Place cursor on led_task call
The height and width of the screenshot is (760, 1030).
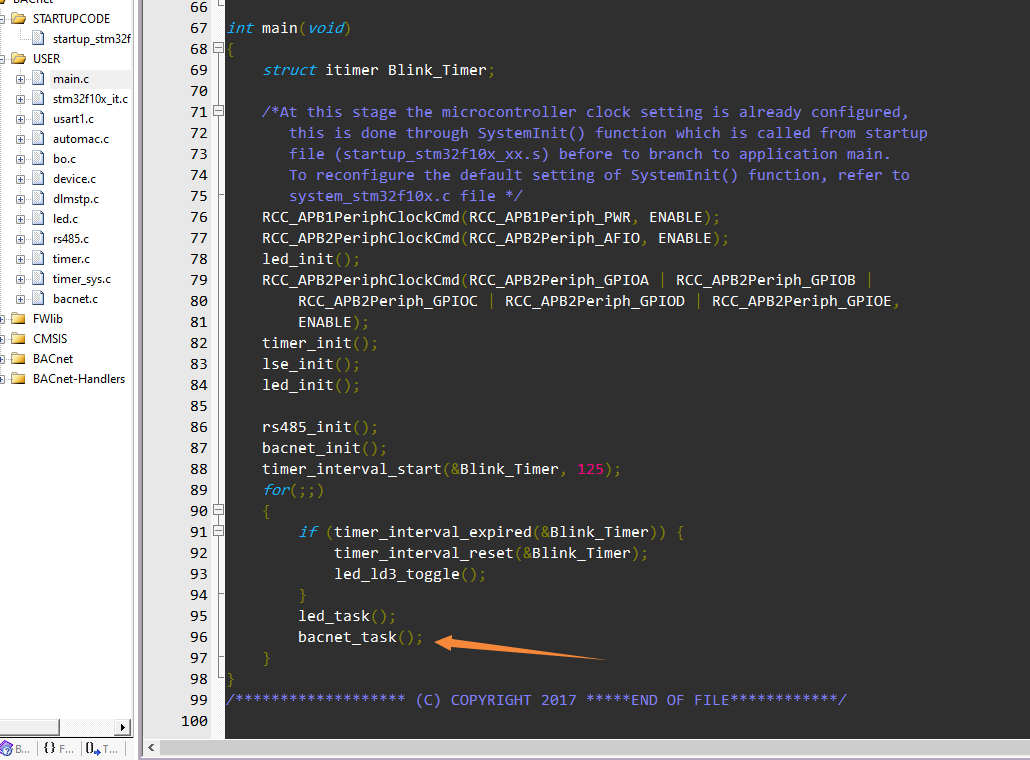[x=347, y=616]
